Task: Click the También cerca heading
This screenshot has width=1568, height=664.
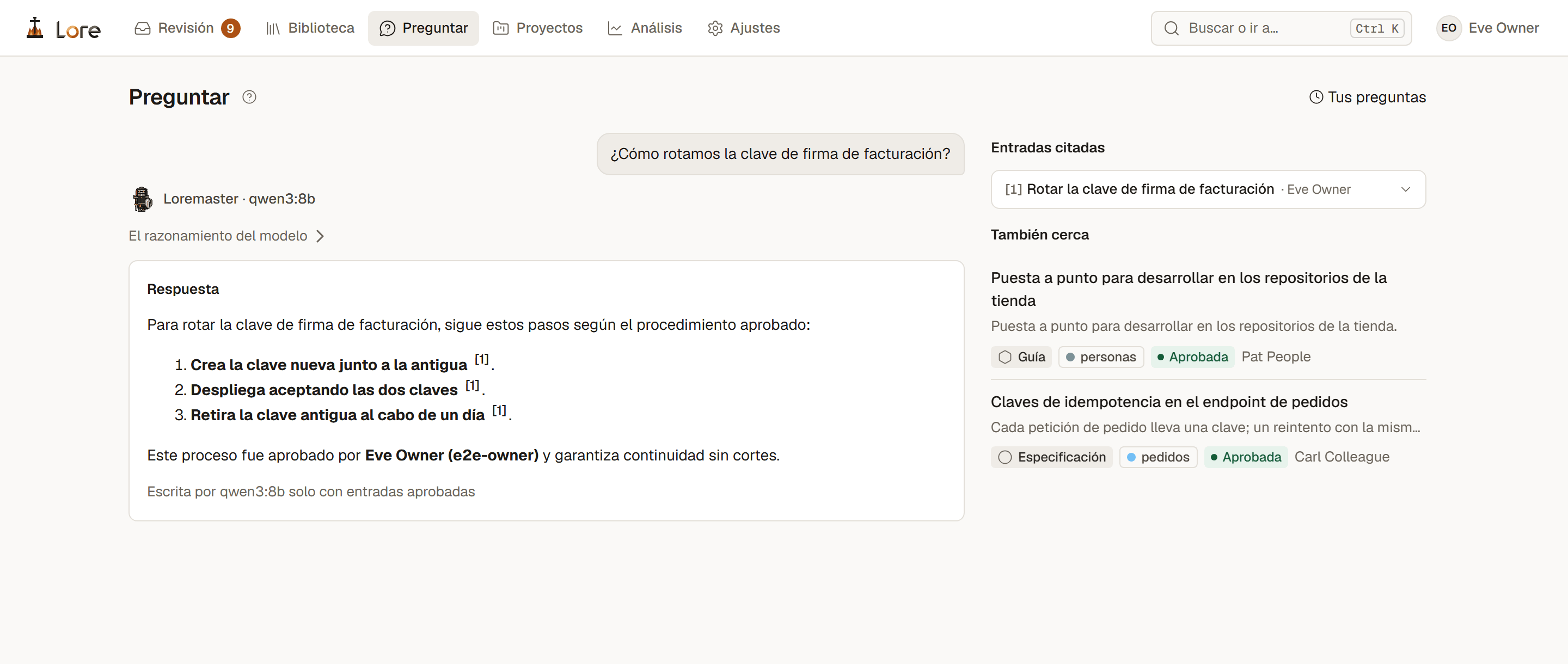Action: click(x=1040, y=235)
